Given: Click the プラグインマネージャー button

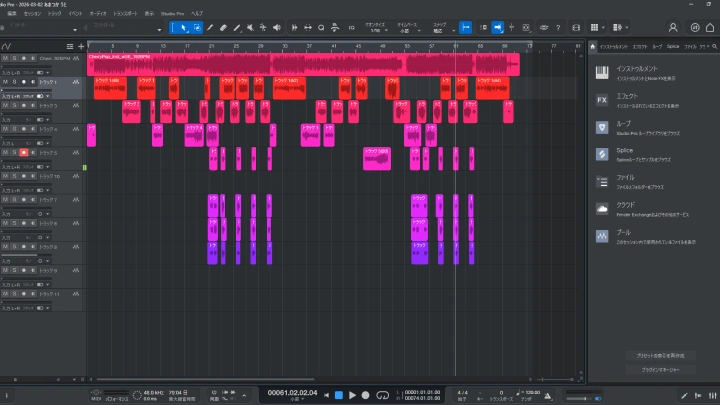Looking at the screenshot, I should click(x=660, y=370).
